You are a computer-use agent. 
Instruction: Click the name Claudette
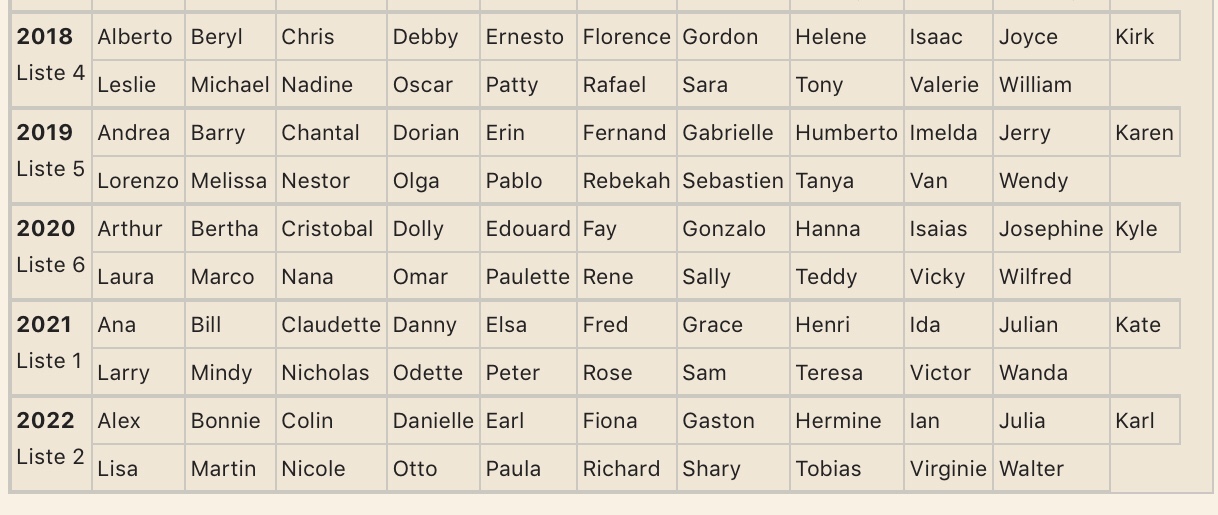[331, 325]
